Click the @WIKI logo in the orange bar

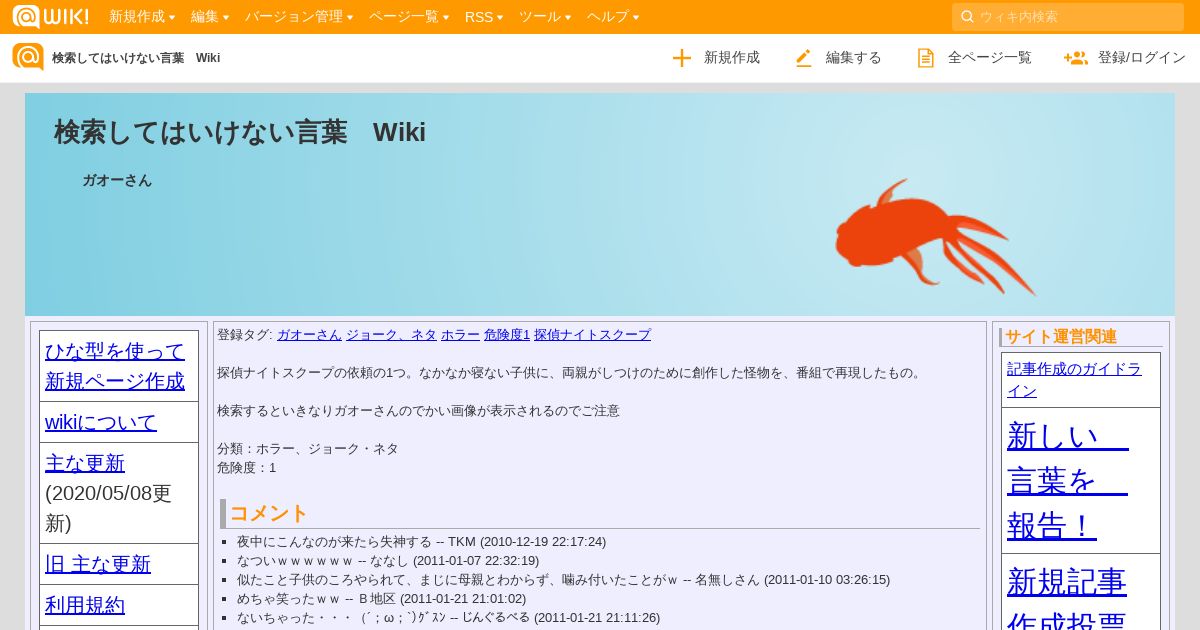pos(50,17)
